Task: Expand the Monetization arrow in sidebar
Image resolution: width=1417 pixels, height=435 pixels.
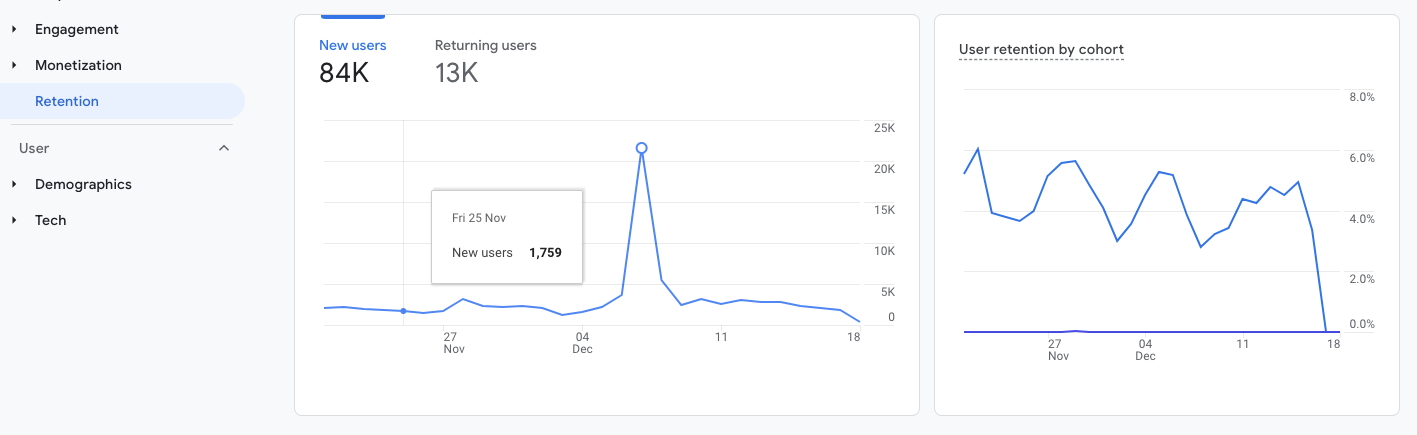Action: pyautogui.click(x=14, y=66)
